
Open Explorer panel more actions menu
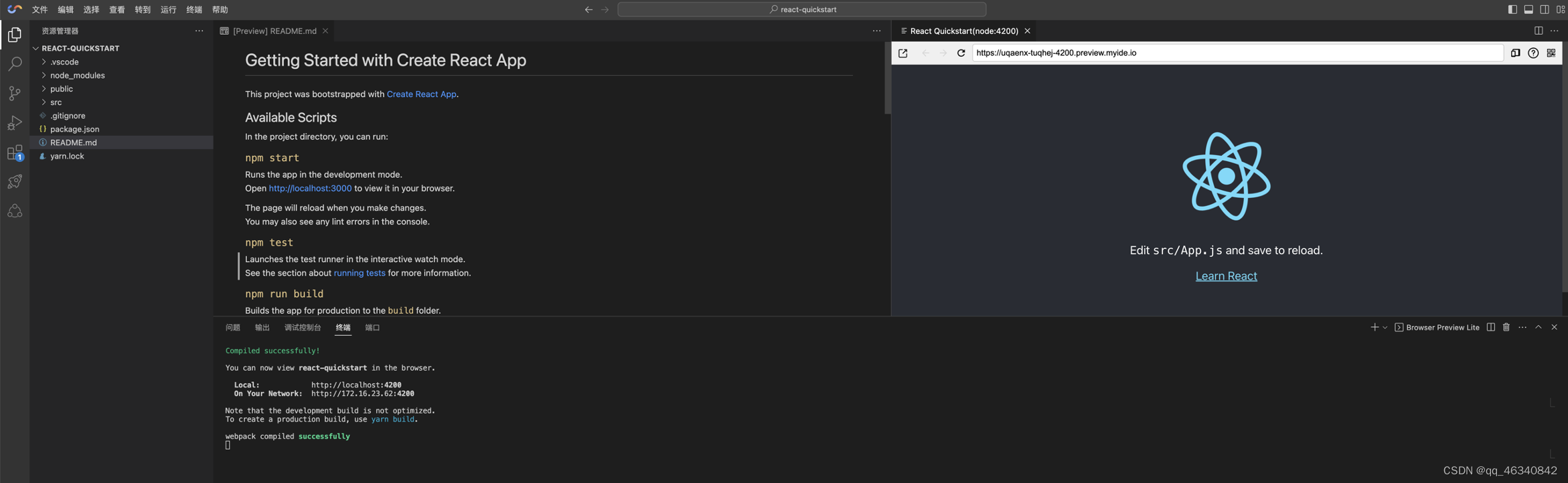coord(199,31)
